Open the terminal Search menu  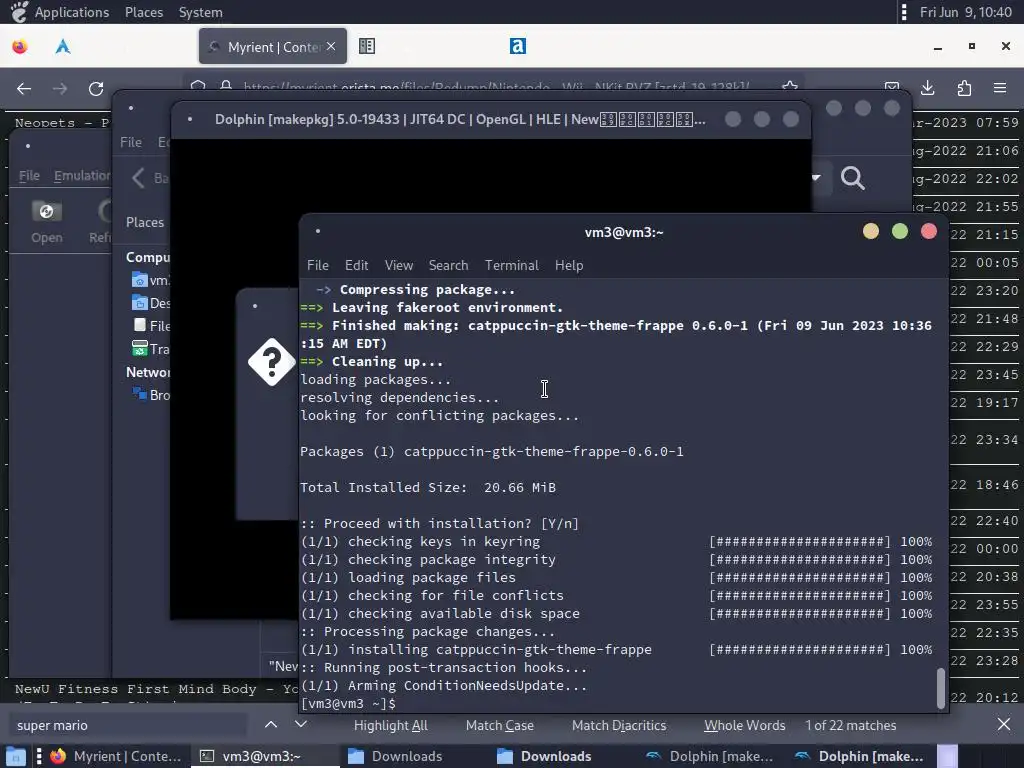pos(448,265)
